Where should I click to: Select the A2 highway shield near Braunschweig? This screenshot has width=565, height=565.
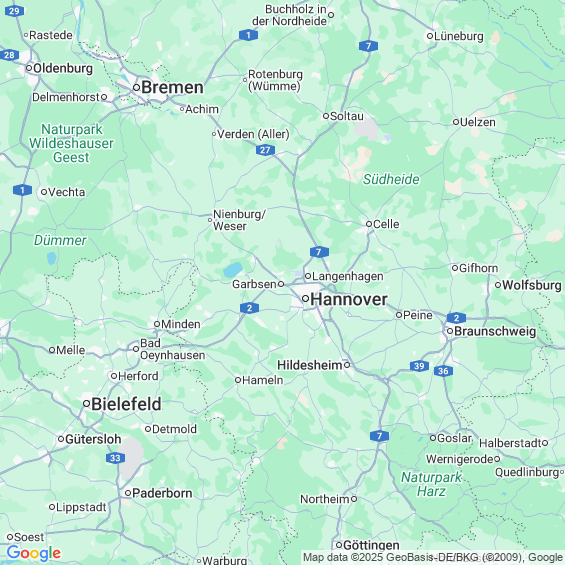click(x=456, y=318)
